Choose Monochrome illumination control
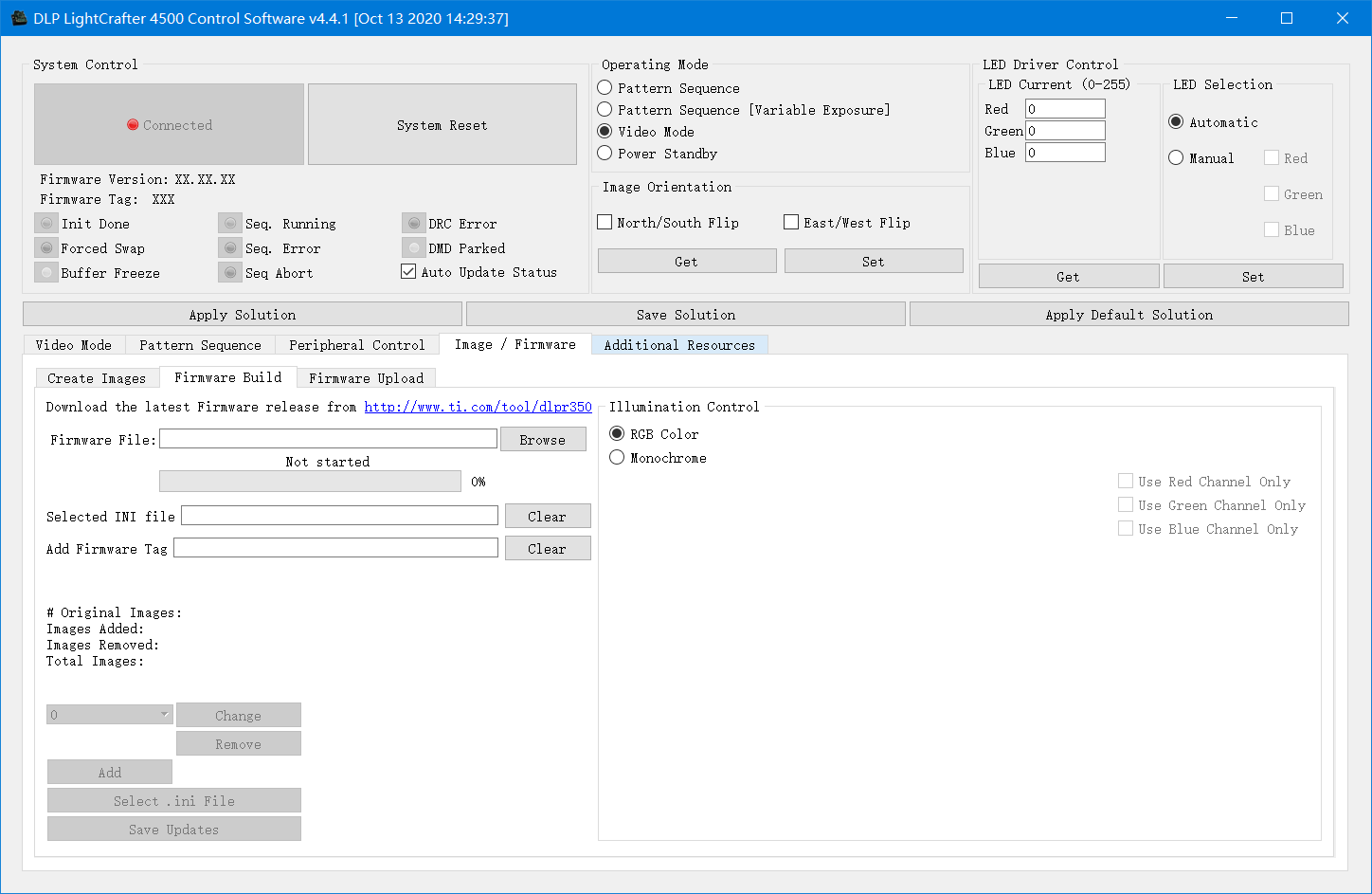The width and height of the screenshot is (1372, 894). click(x=617, y=458)
